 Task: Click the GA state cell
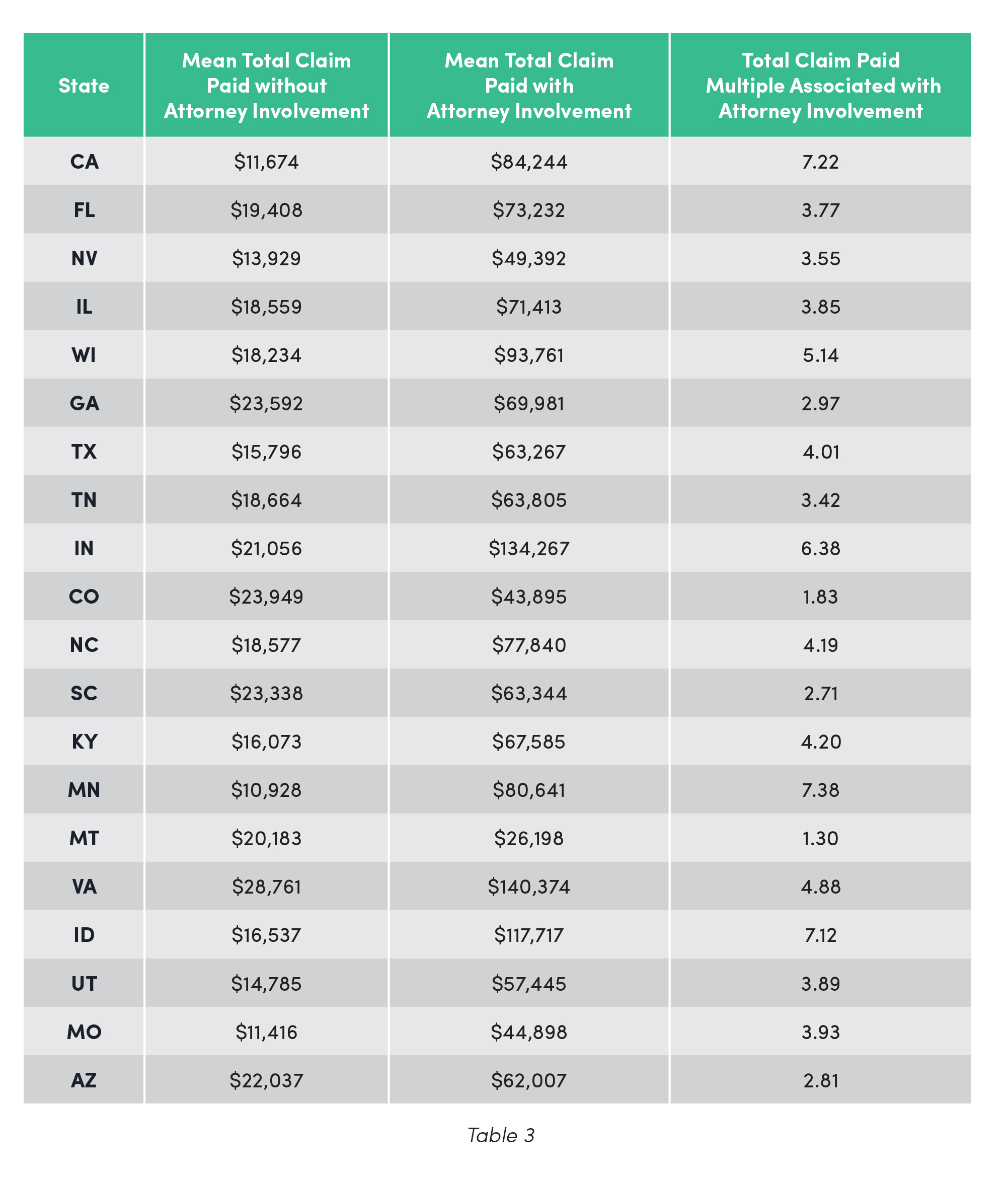(x=84, y=403)
